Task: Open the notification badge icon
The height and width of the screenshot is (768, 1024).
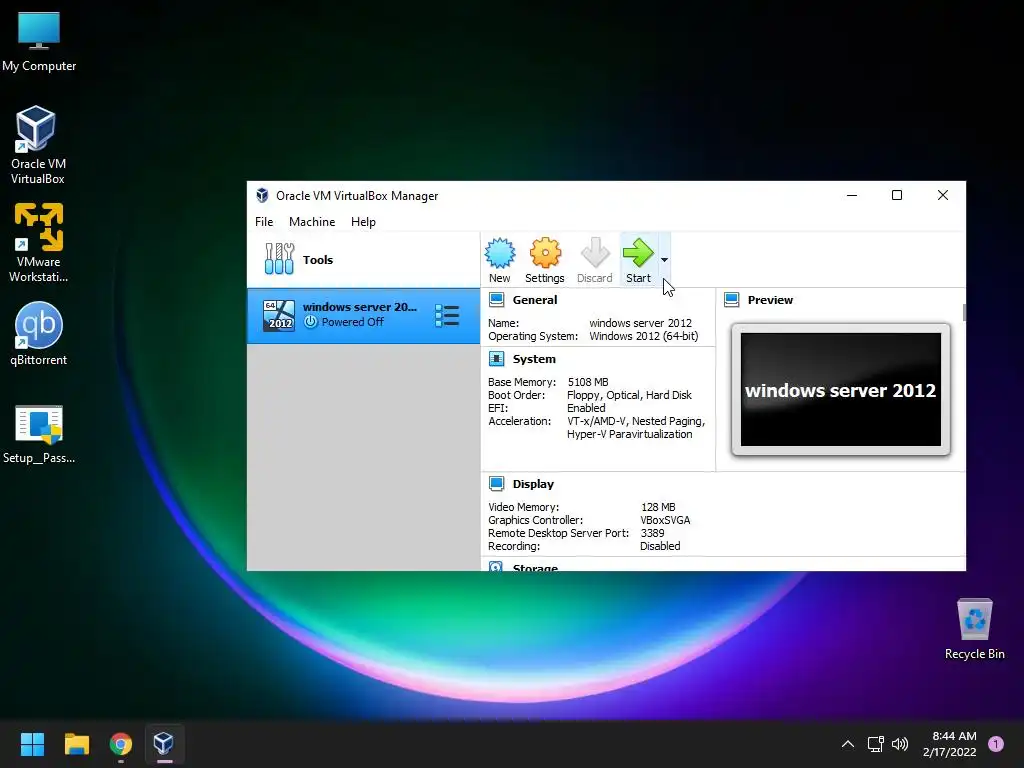Action: 996,744
